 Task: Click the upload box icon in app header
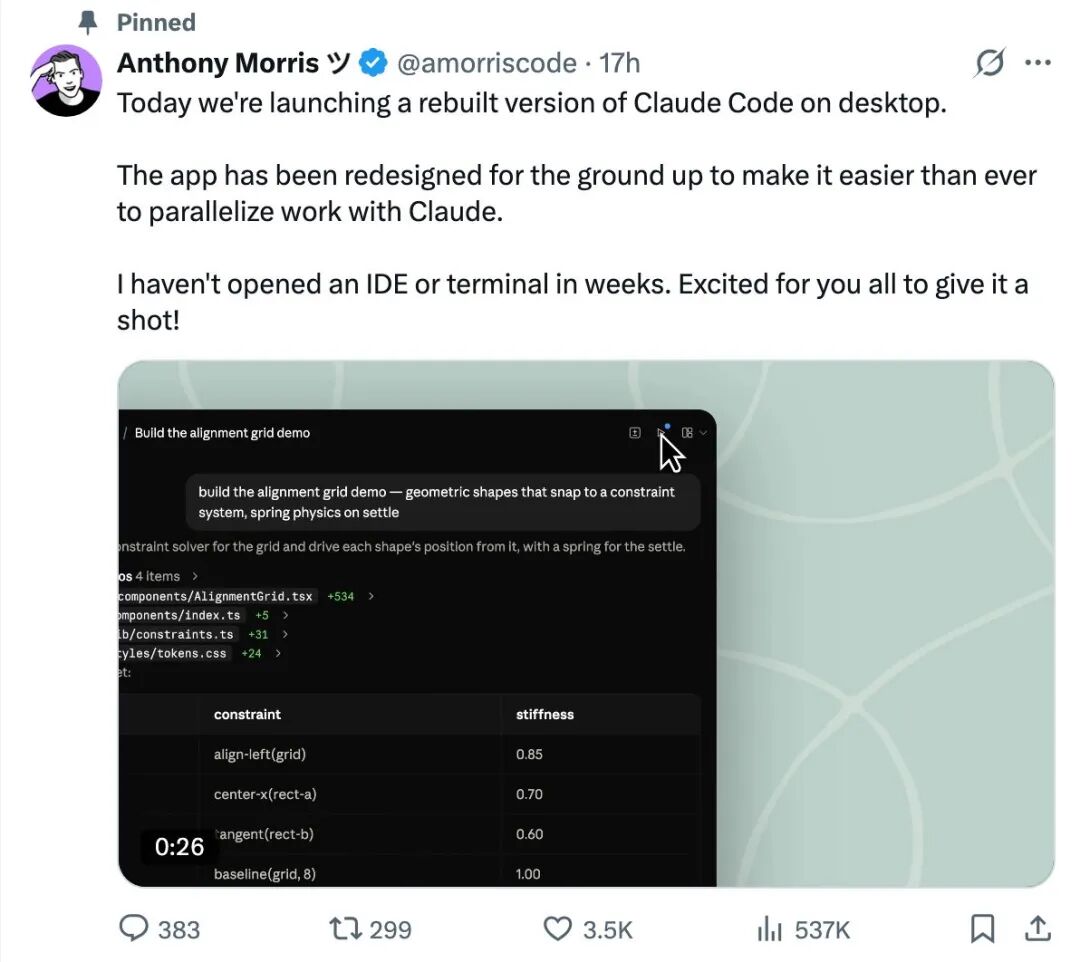634,433
